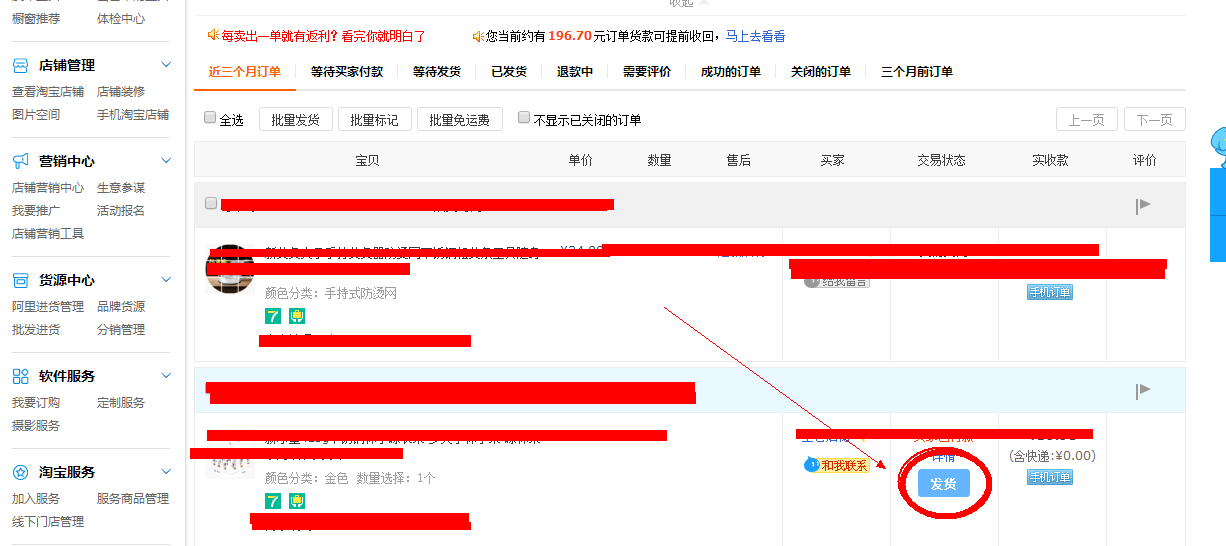Screen dimensions: 1226x546
Task: Open the second order's product thumbnail
Action: point(230,455)
